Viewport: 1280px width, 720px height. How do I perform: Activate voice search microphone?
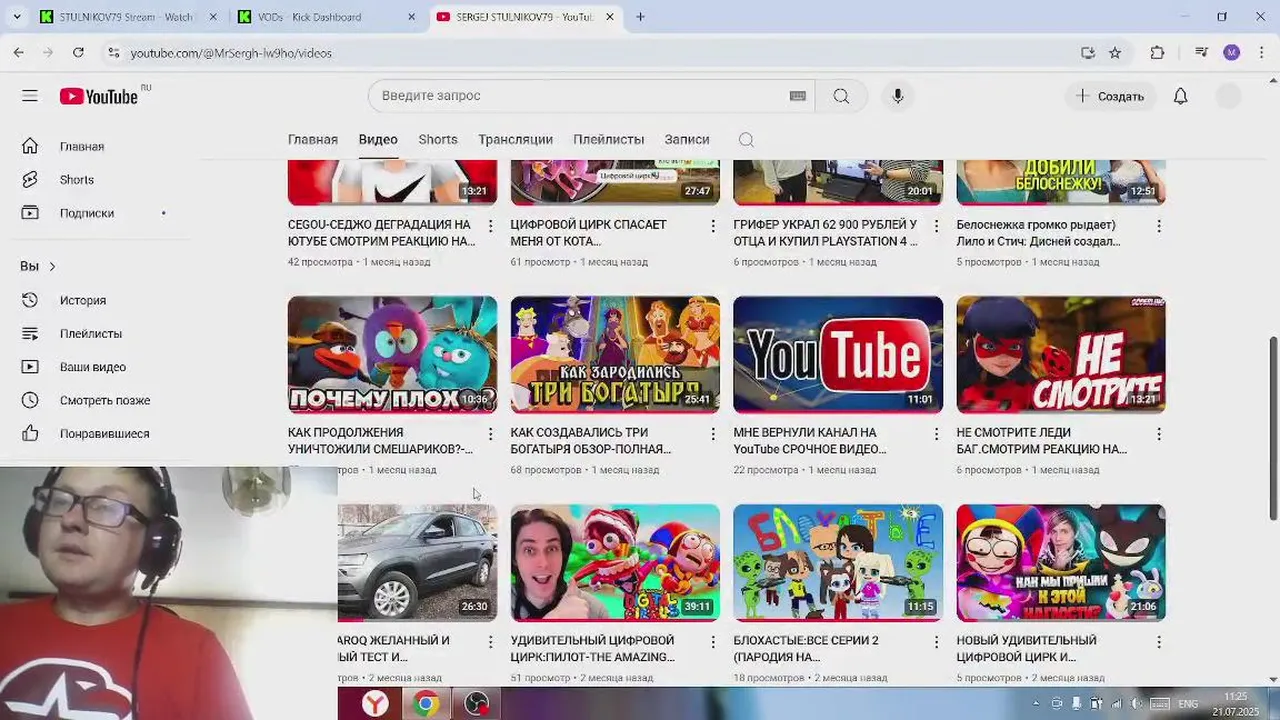(x=898, y=96)
